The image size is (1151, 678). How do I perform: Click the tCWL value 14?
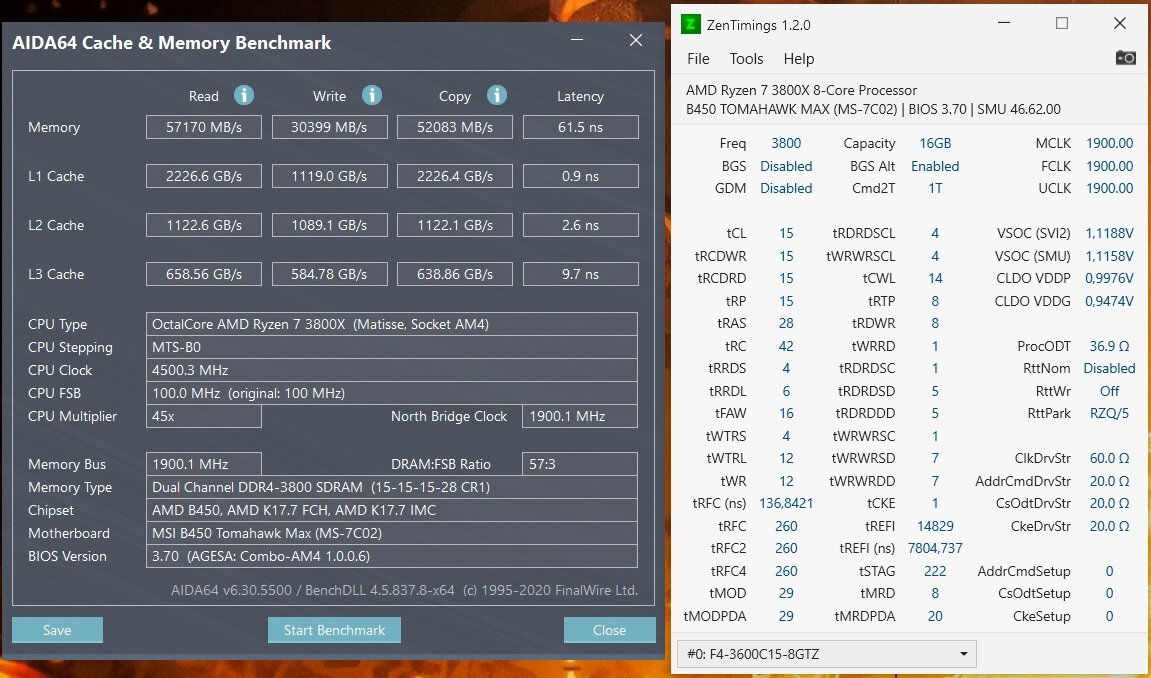tap(935, 278)
